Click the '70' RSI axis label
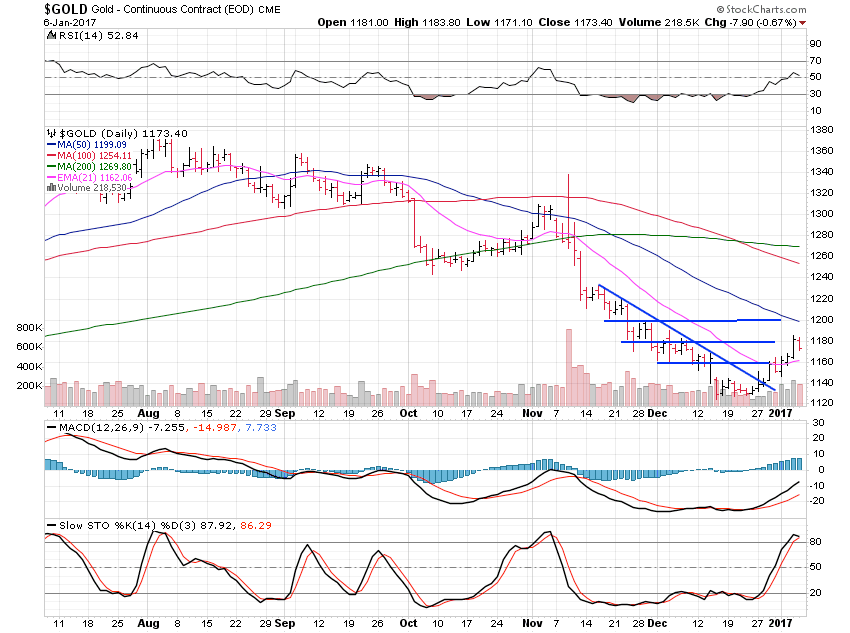 815,61
